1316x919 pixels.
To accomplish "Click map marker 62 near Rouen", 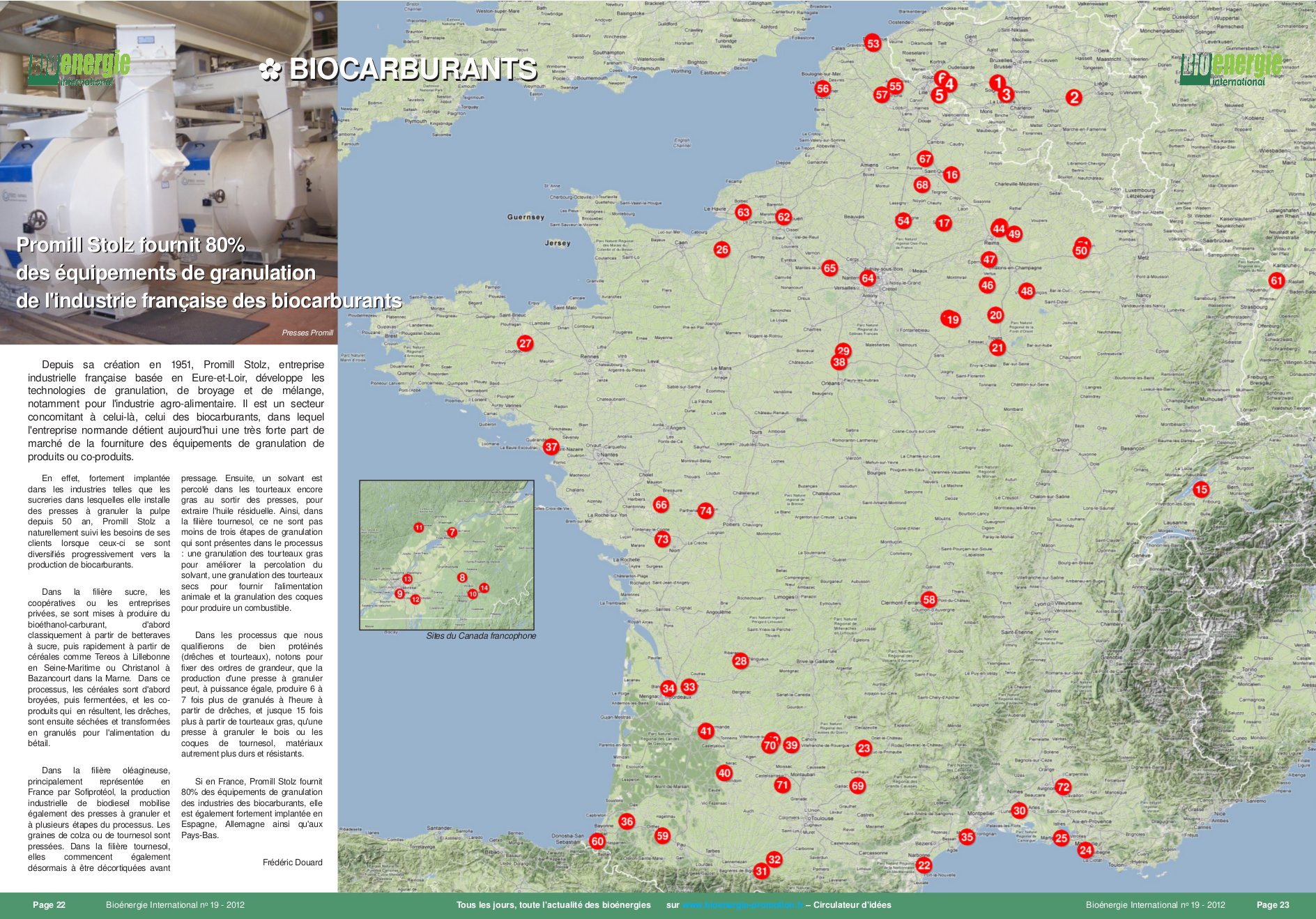I will [783, 217].
